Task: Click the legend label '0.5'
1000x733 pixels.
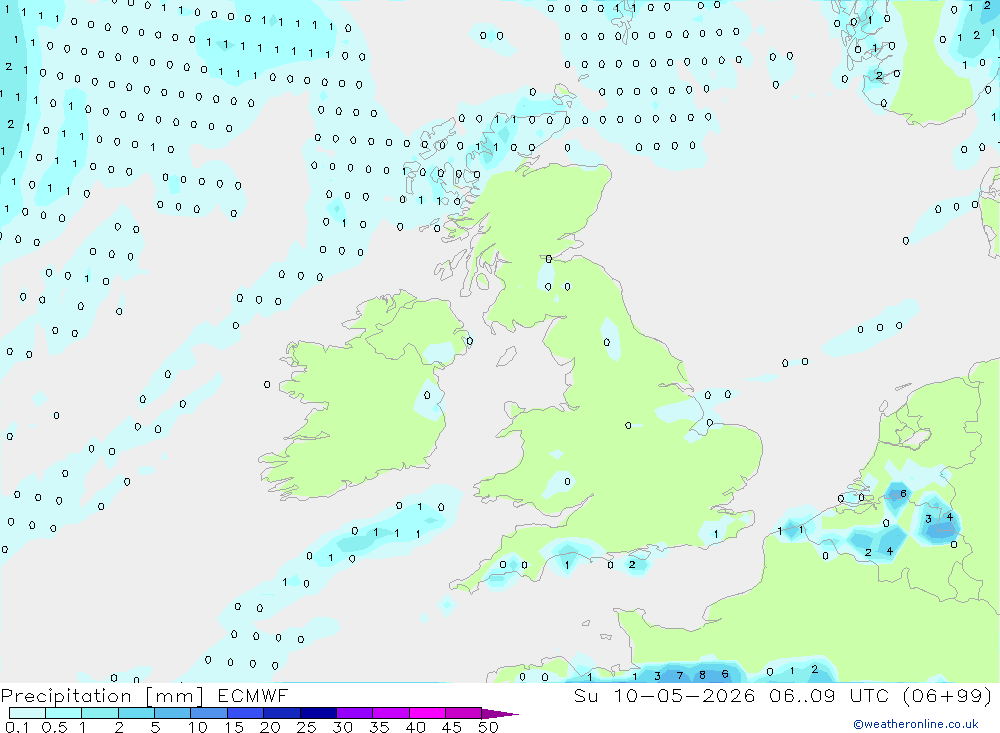Action: (54, 727)
